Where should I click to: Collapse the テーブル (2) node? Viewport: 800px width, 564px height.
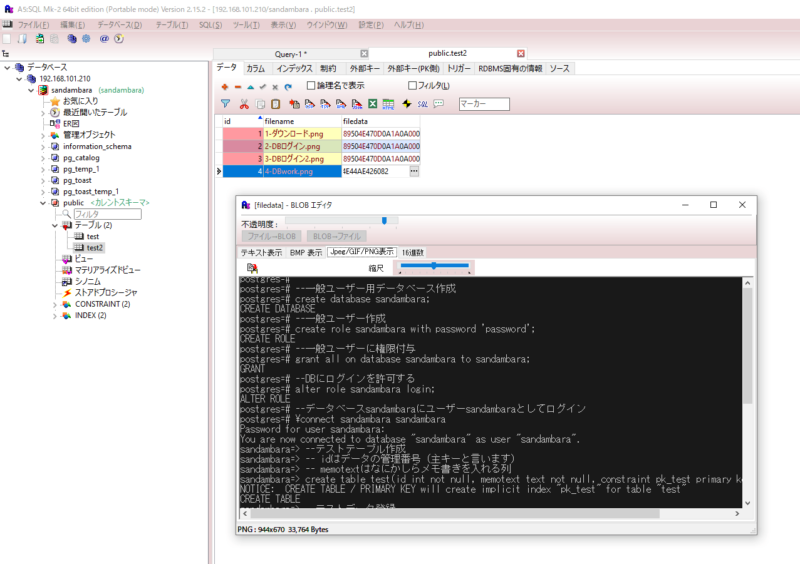pos(55,225)
